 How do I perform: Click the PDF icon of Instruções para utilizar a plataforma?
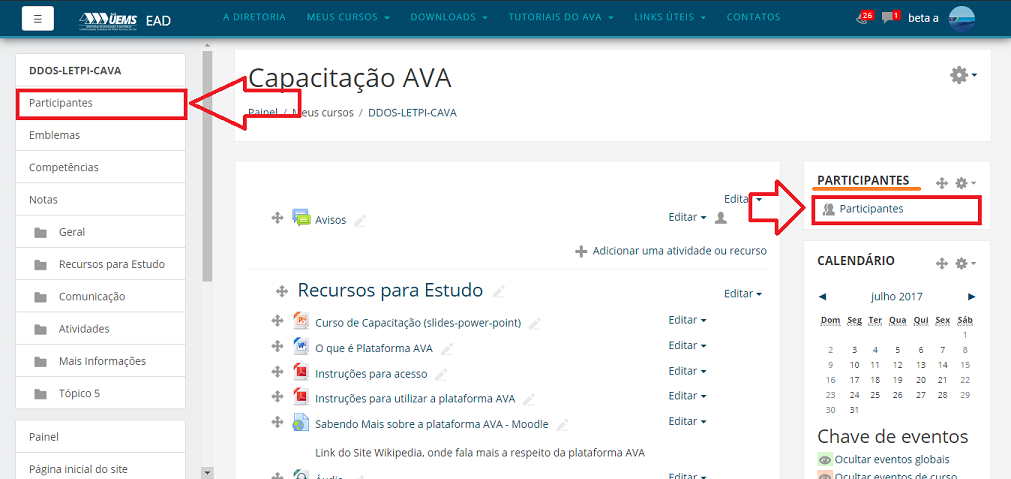coord(301,396)
